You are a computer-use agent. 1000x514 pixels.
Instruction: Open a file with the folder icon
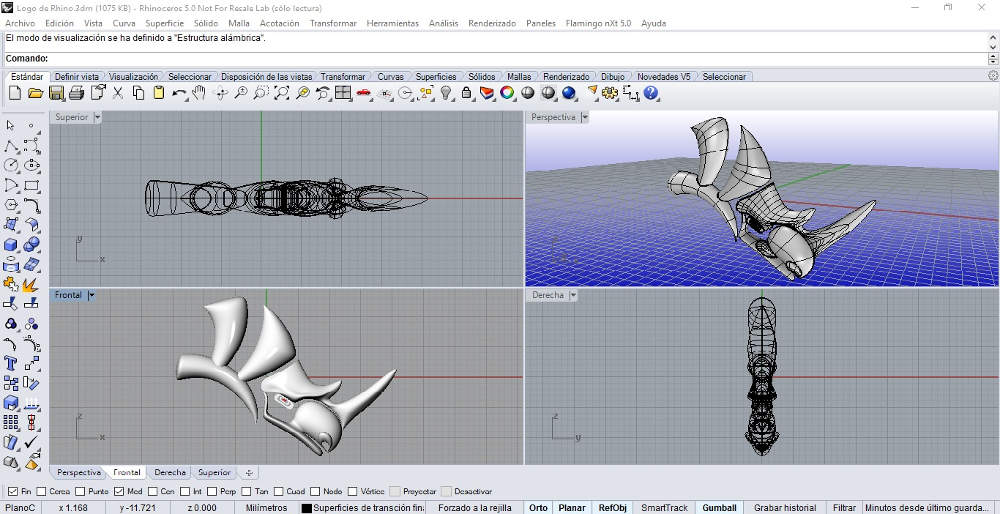[36, 93]
